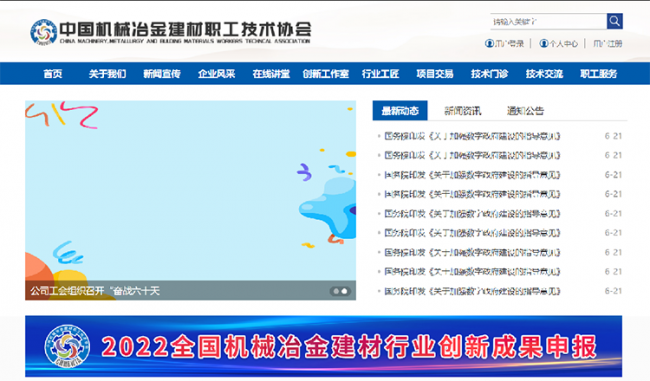This screenshot has height=381, width=650.
Task: Select the first carousel indicator dot
Action: (x=336, y=291)
